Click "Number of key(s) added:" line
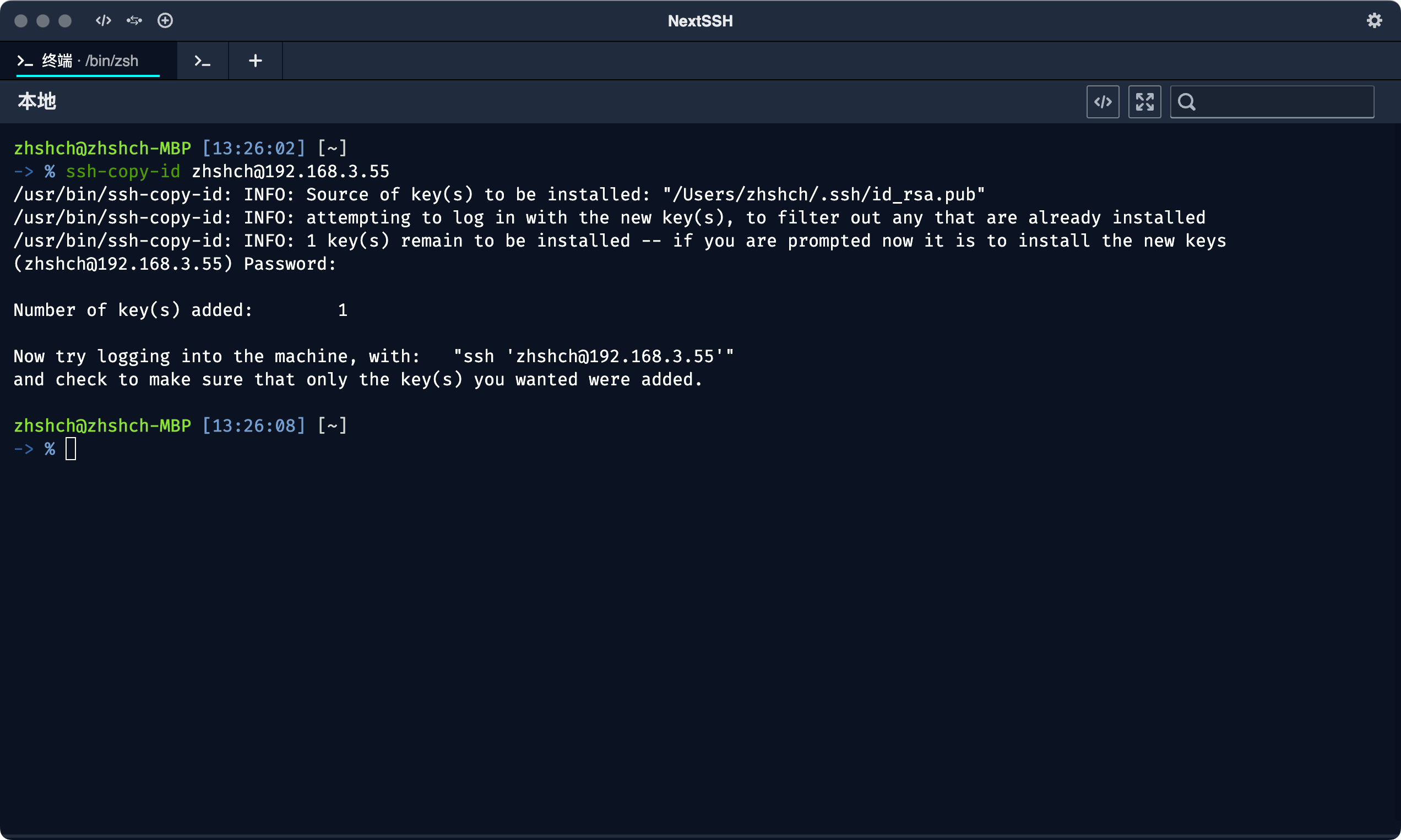This screenshot has width=1401, height=840. click(x=180, y=310)
